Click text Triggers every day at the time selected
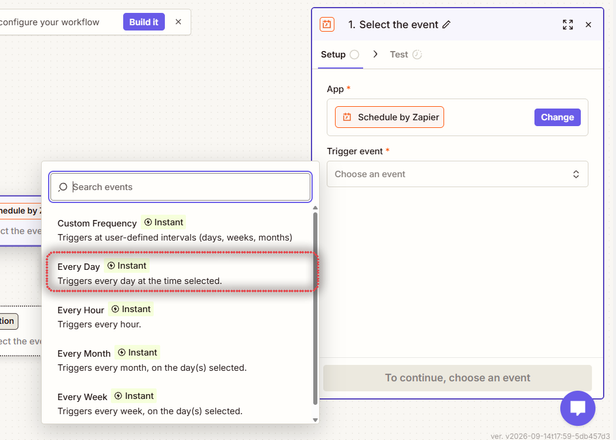Screen dimensions: 616x440 pyautogui.click(x=140, y=281)
